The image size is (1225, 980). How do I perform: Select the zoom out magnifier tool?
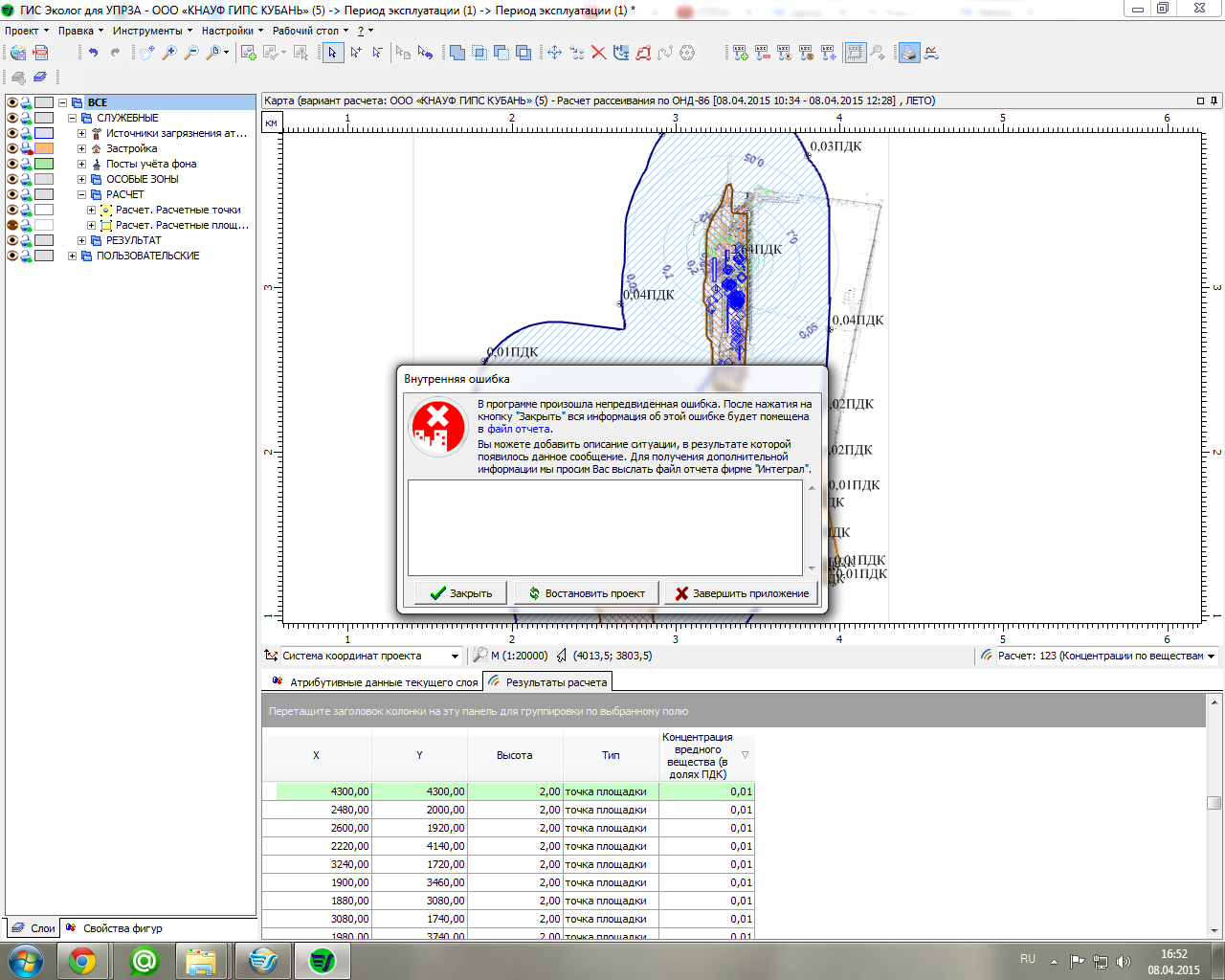pos(191,53)
